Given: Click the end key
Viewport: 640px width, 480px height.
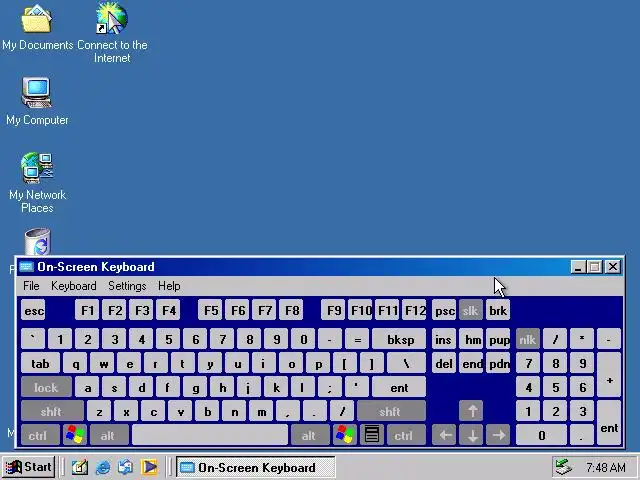Looking at the screenshot, I should click(x=471, y=363).
